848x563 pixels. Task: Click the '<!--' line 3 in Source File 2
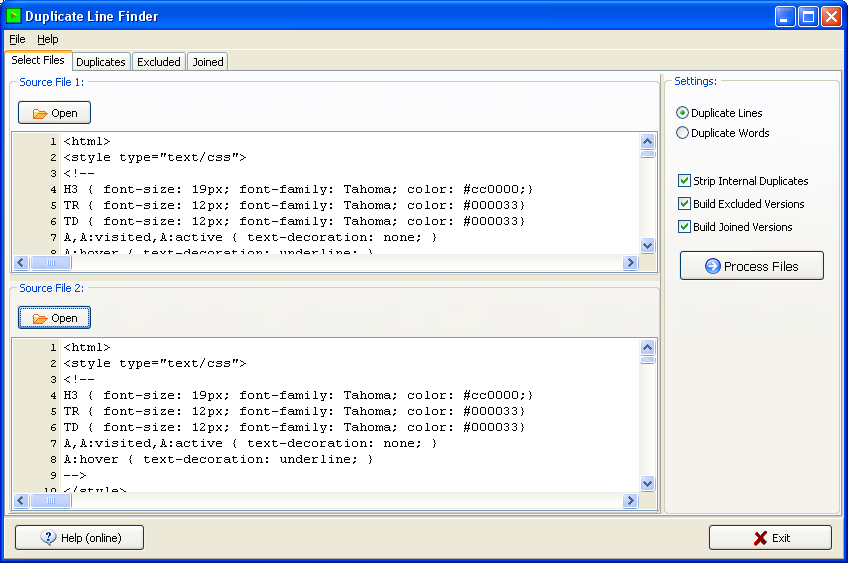79,379
